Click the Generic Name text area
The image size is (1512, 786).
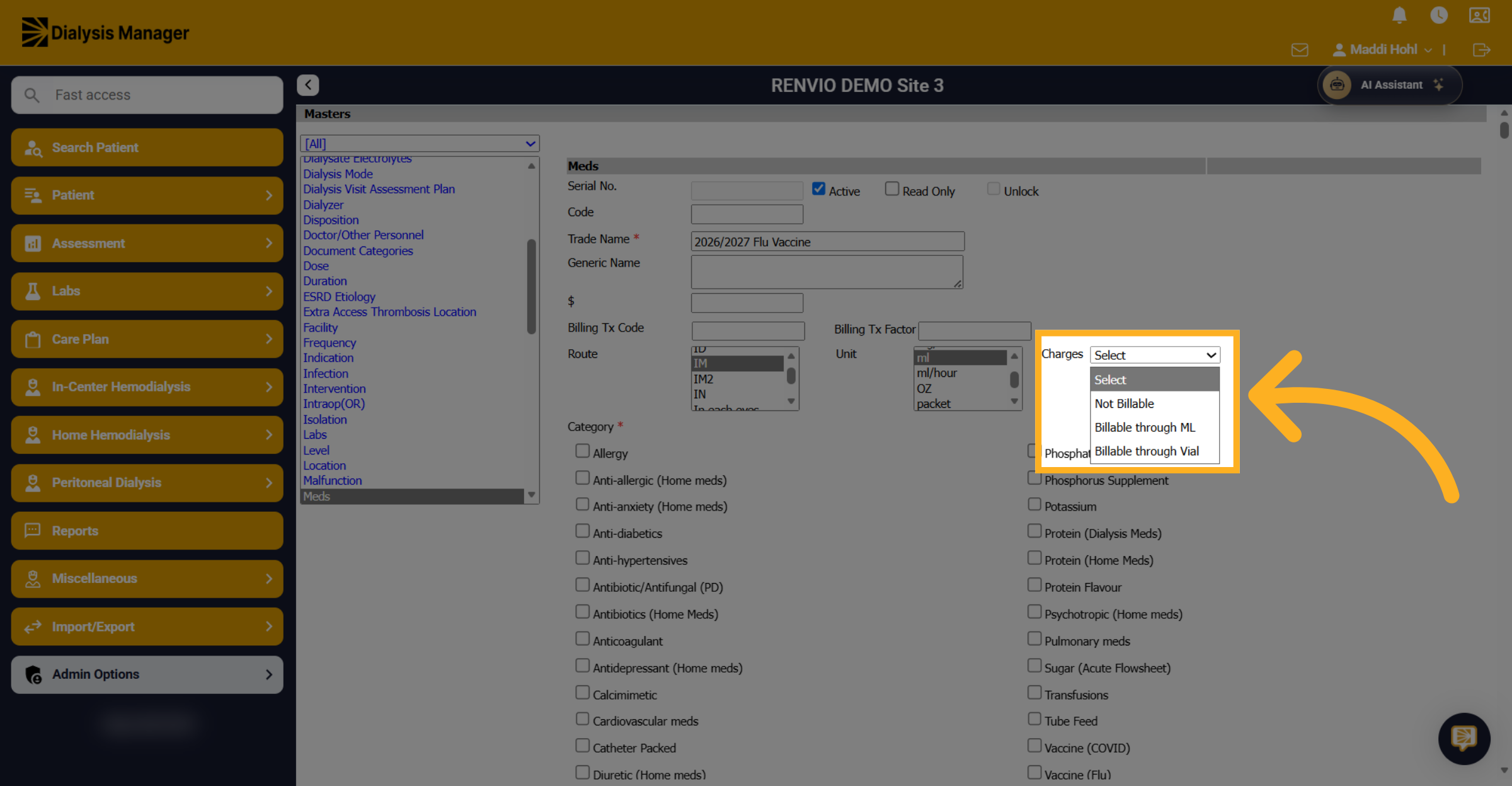point(827,272)
